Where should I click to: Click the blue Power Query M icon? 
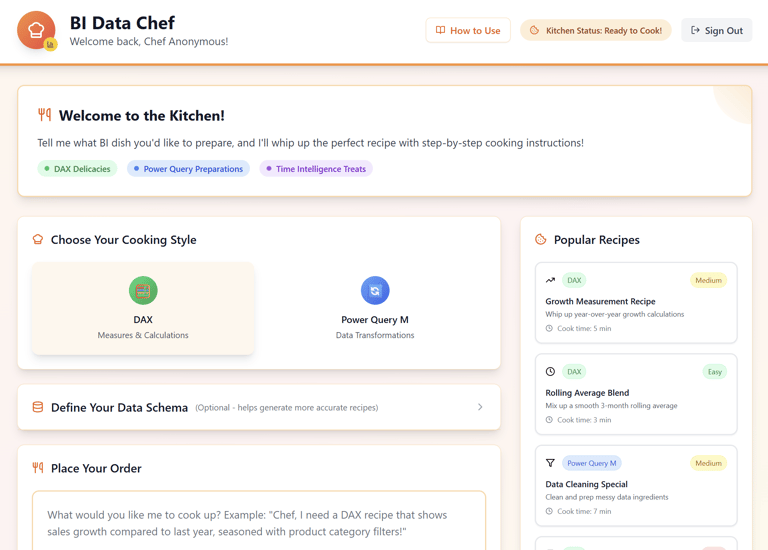coord(375,290)
